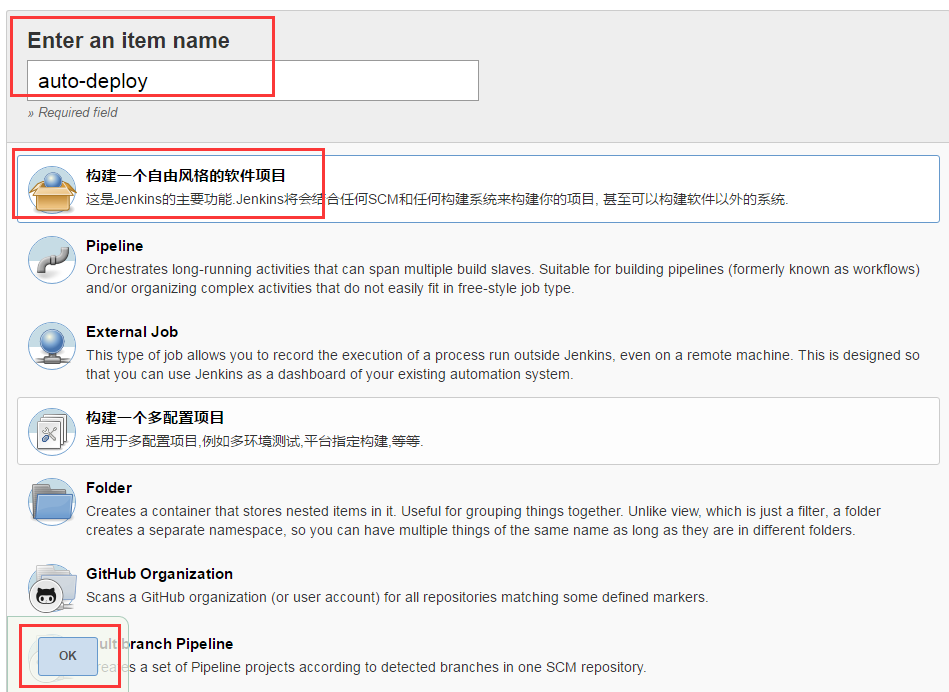Screen dimensions: 949x692
Task: Click description text 适用于多配置项目
Action: click(255, 441)
